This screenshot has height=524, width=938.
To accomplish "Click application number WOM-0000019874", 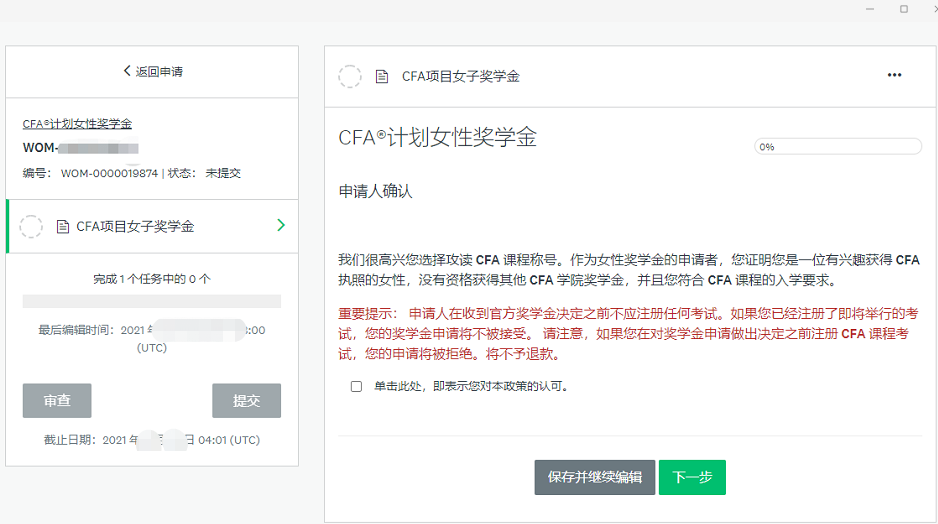I will click(x=109, y=173).
